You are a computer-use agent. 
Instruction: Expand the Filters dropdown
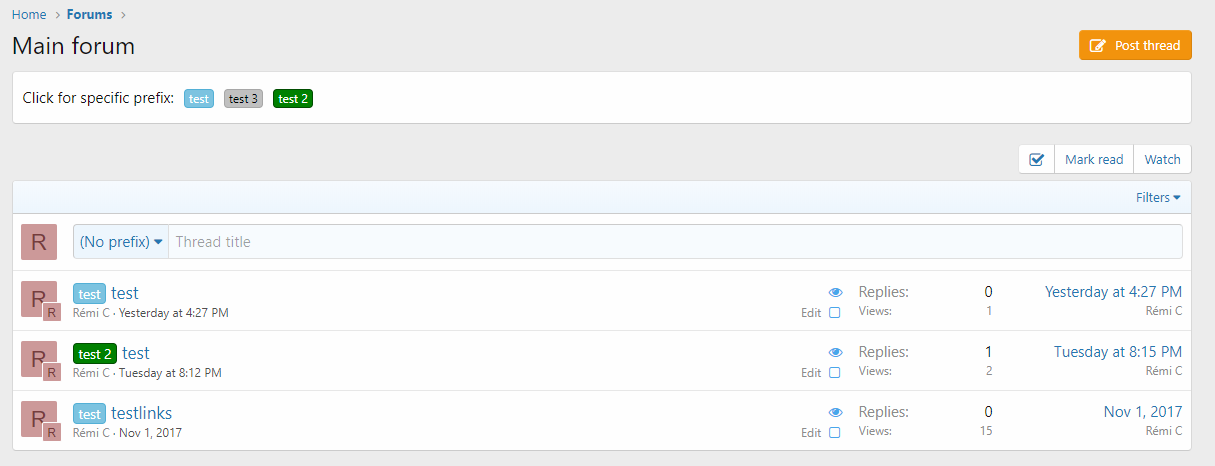[x=1158, y=197]
